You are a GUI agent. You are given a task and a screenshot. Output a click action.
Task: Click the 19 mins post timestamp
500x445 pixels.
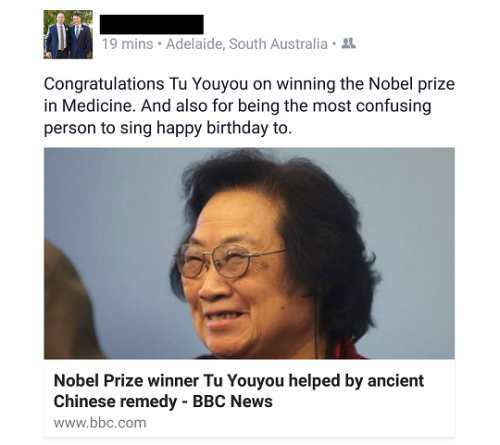point(127,44)
